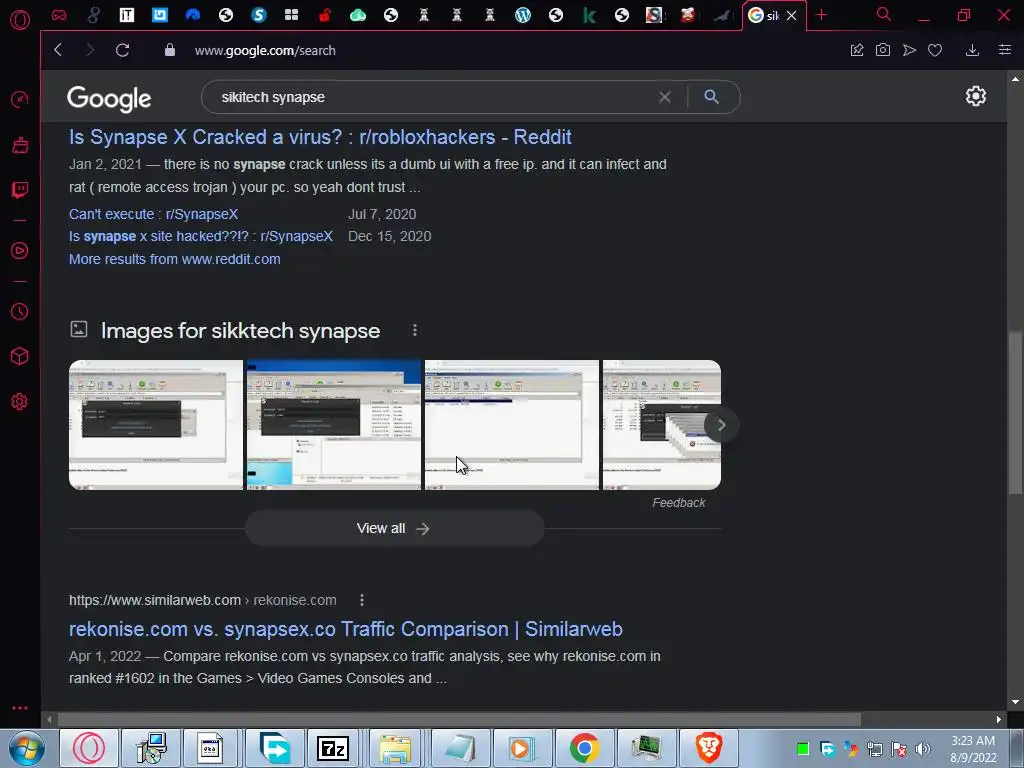Go back to the previous page
This screenshot has width=1024, height=768.
58,50
